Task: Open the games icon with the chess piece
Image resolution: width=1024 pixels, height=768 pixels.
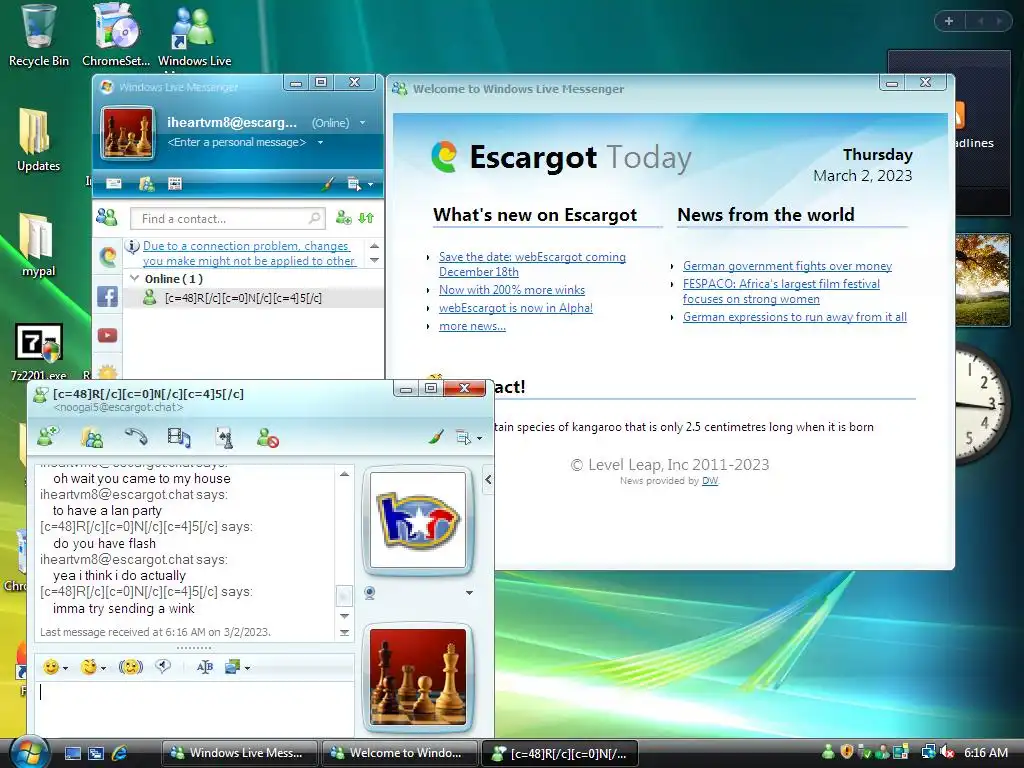Action: (x=224, y=438)
